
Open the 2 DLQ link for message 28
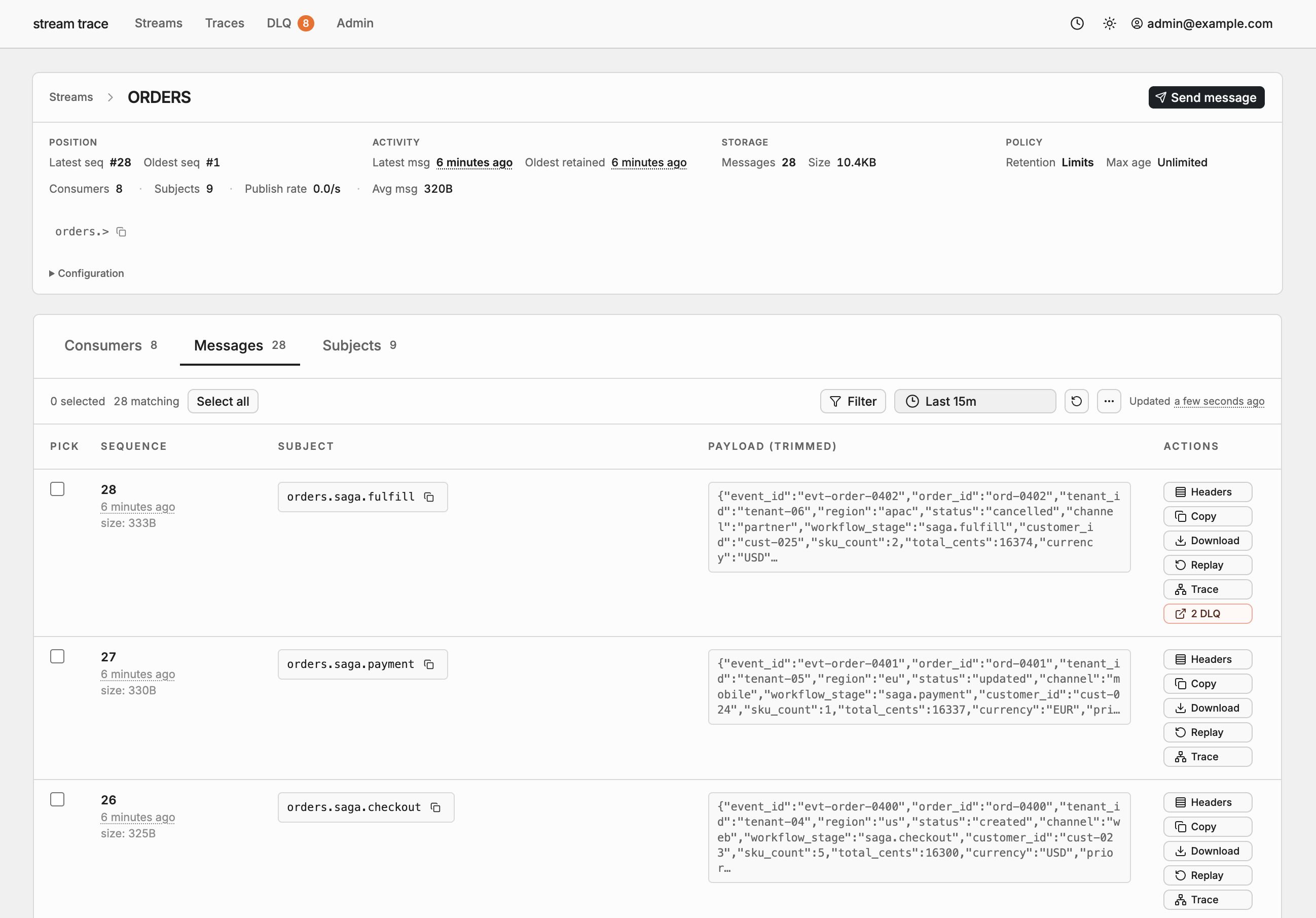pyautogui.click(x=1207, y=614)
